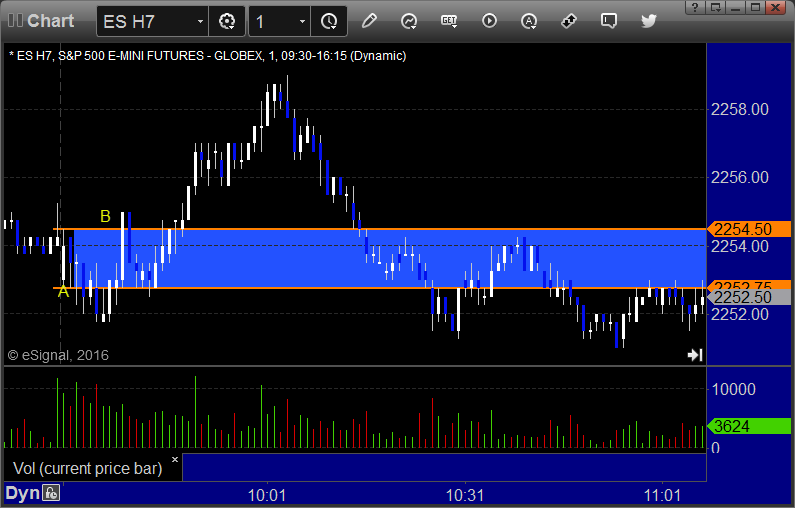795x508 pixels.
Task: Close the chart window
Action: click(x=776, y=7)
